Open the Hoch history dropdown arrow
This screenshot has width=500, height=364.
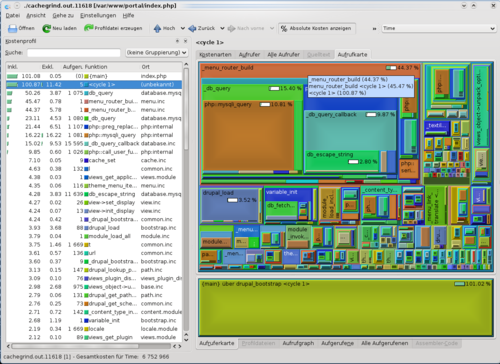tap(183, 28)
